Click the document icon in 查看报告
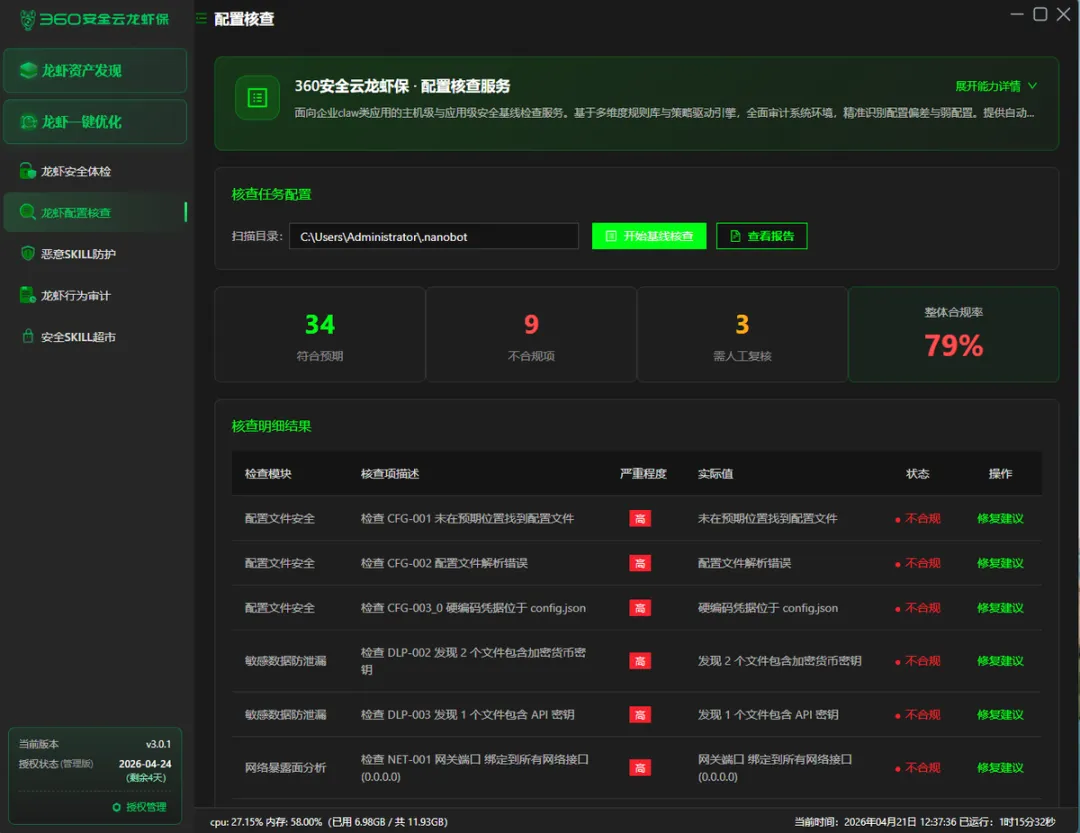The height and width of the screenshot is (833, 1080). pyautogui.click(x=735, y=236)
